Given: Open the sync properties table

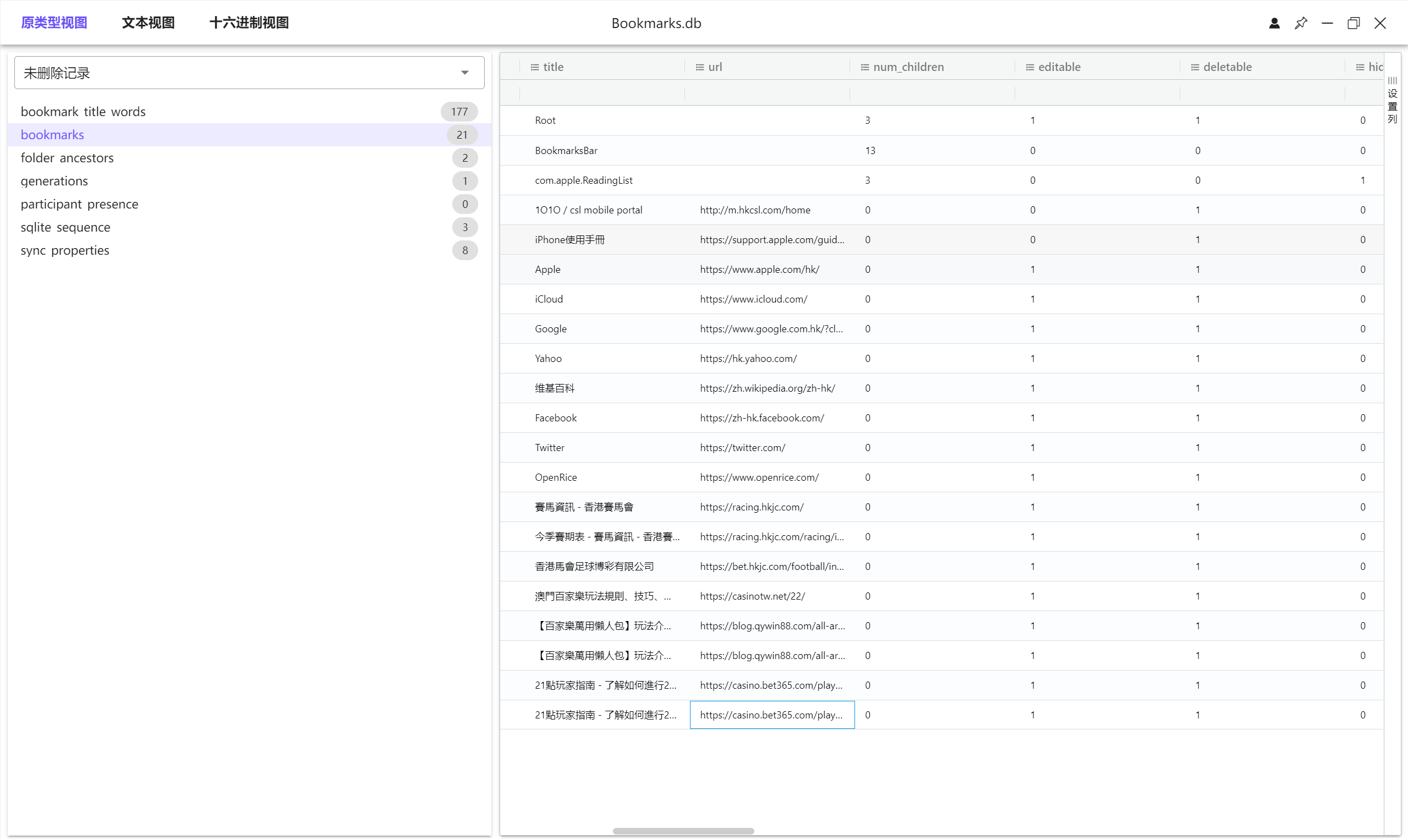Looking at the screenshot, I should [64, 250].
